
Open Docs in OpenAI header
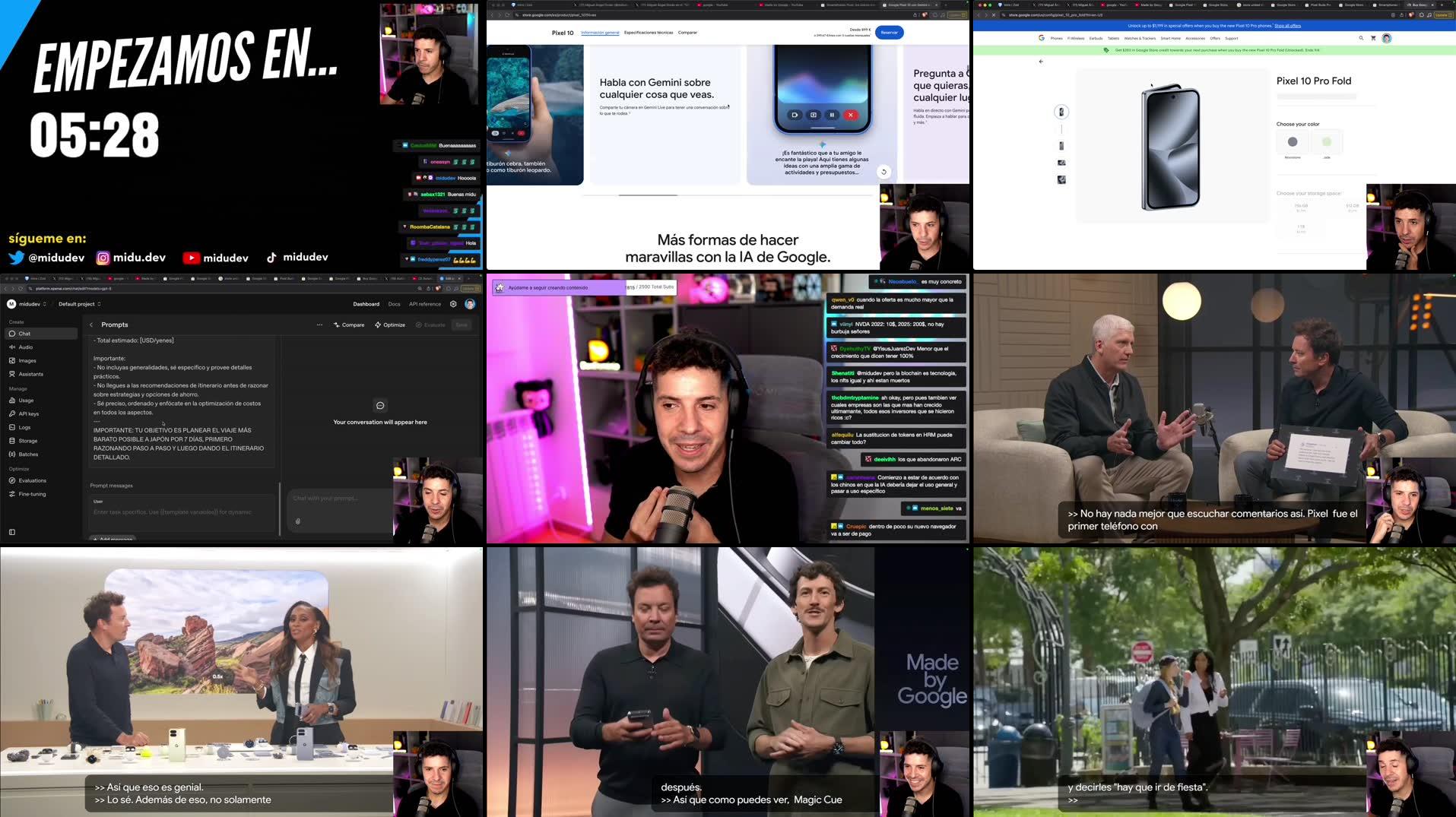394,304
